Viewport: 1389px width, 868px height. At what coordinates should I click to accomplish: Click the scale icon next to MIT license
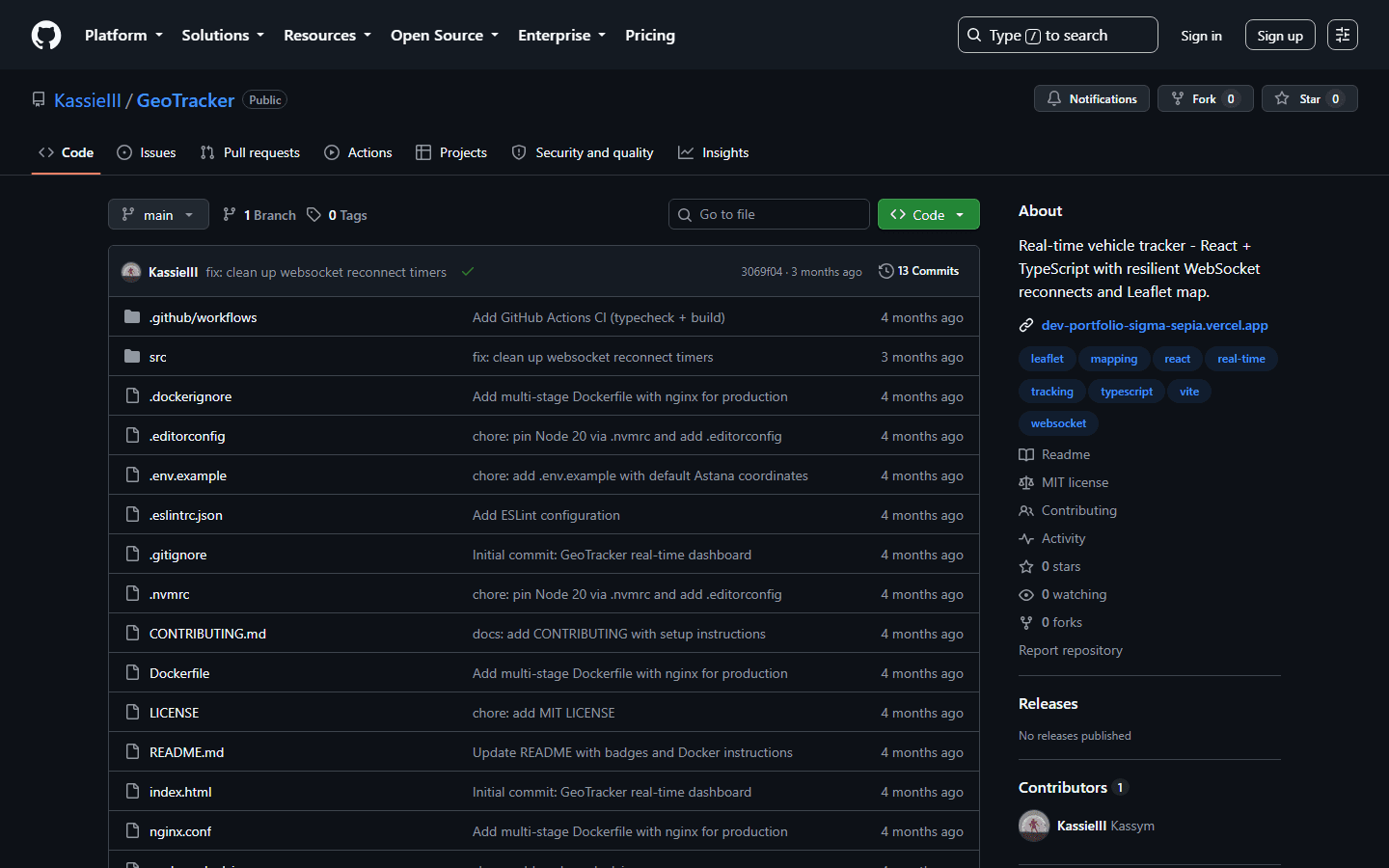tap(1026, 482)
